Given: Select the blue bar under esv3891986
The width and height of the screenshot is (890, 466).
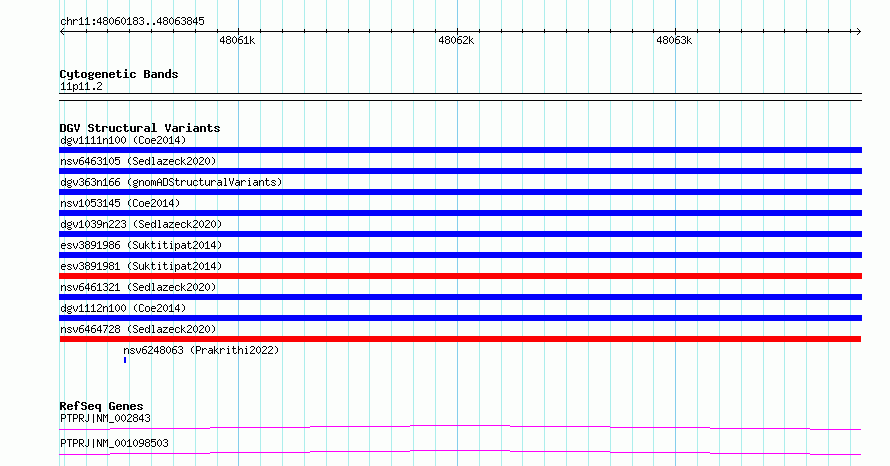Looking at the screenshot, I should coord(460,255).
